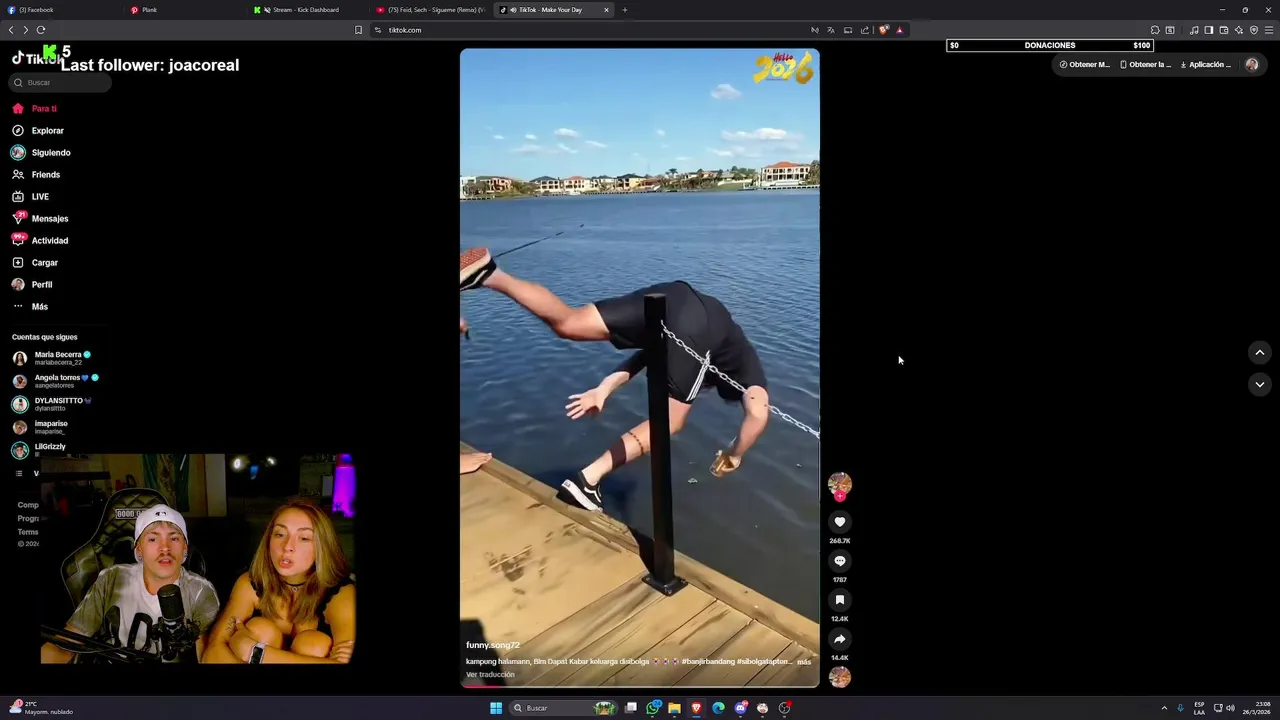1280x720 pixels.
Task: Open Microsoft Edge from taskbar
Action: click(718, 708)
